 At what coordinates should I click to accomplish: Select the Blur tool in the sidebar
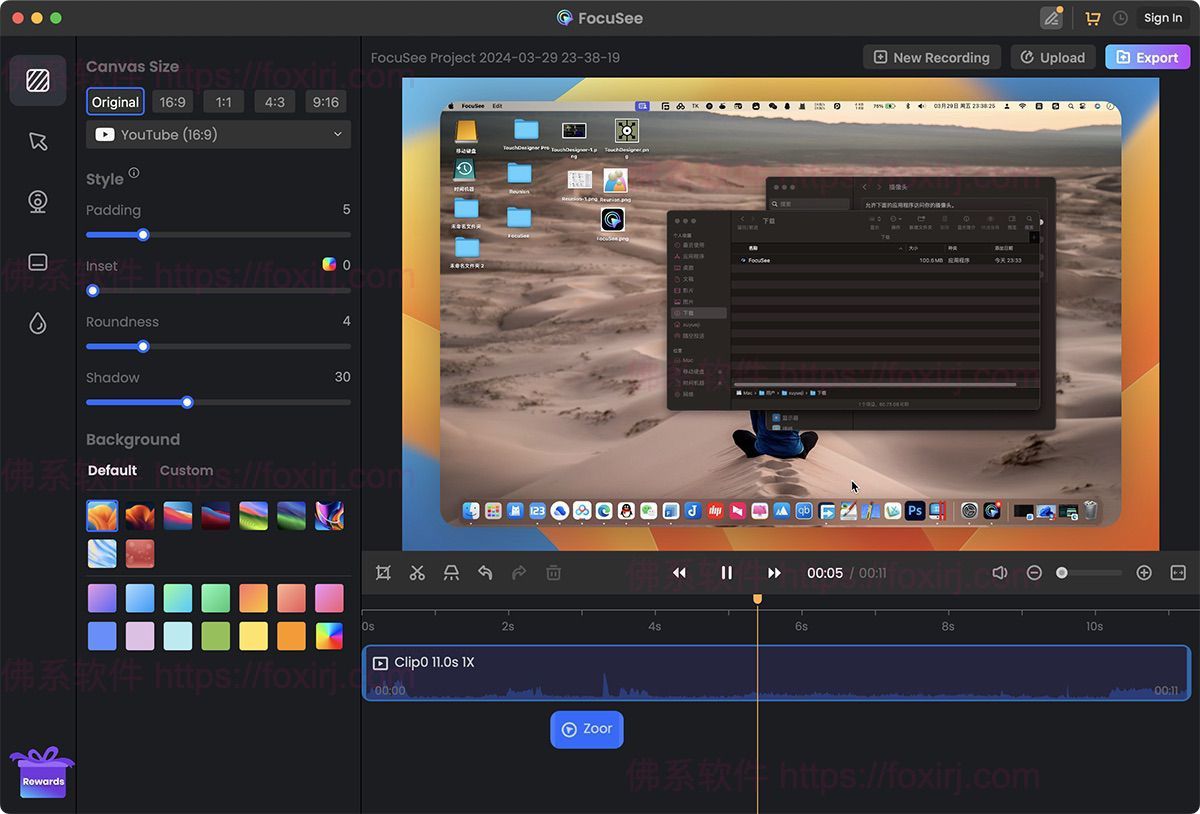pos(38,323)
